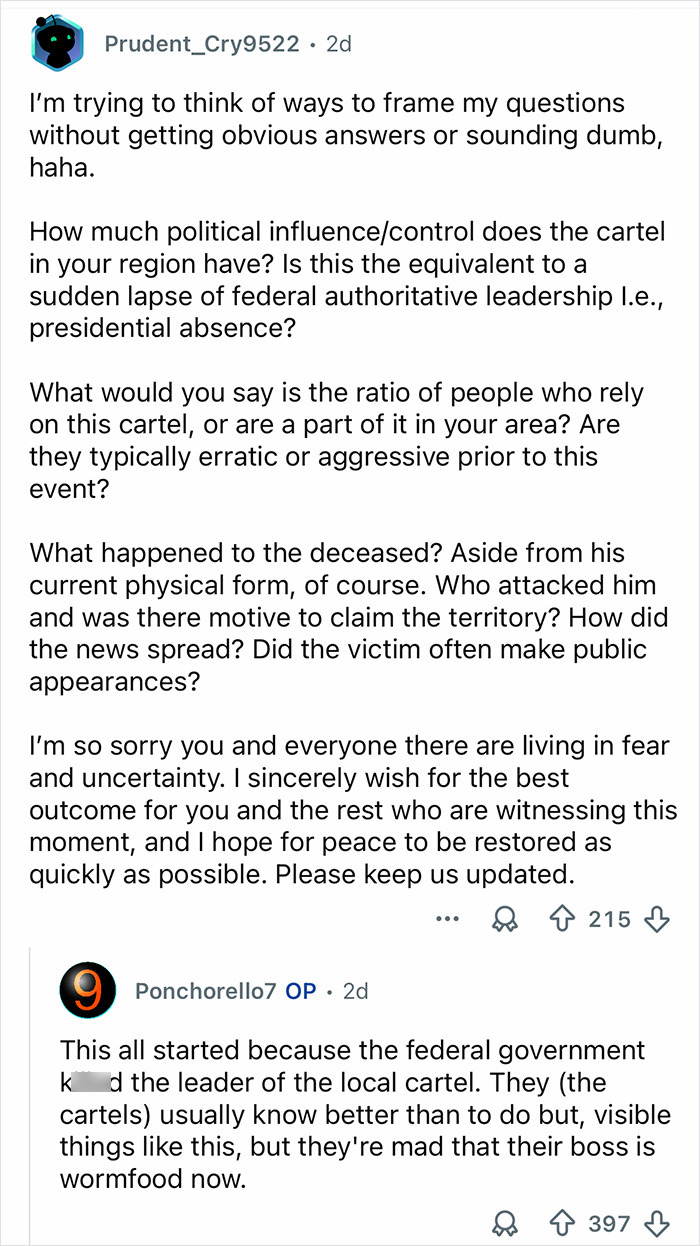The width and height of the screenshot is (700, 1246).
Task: Click Prudent_Cry9522's alien avatar
Action: click(57, 43)
